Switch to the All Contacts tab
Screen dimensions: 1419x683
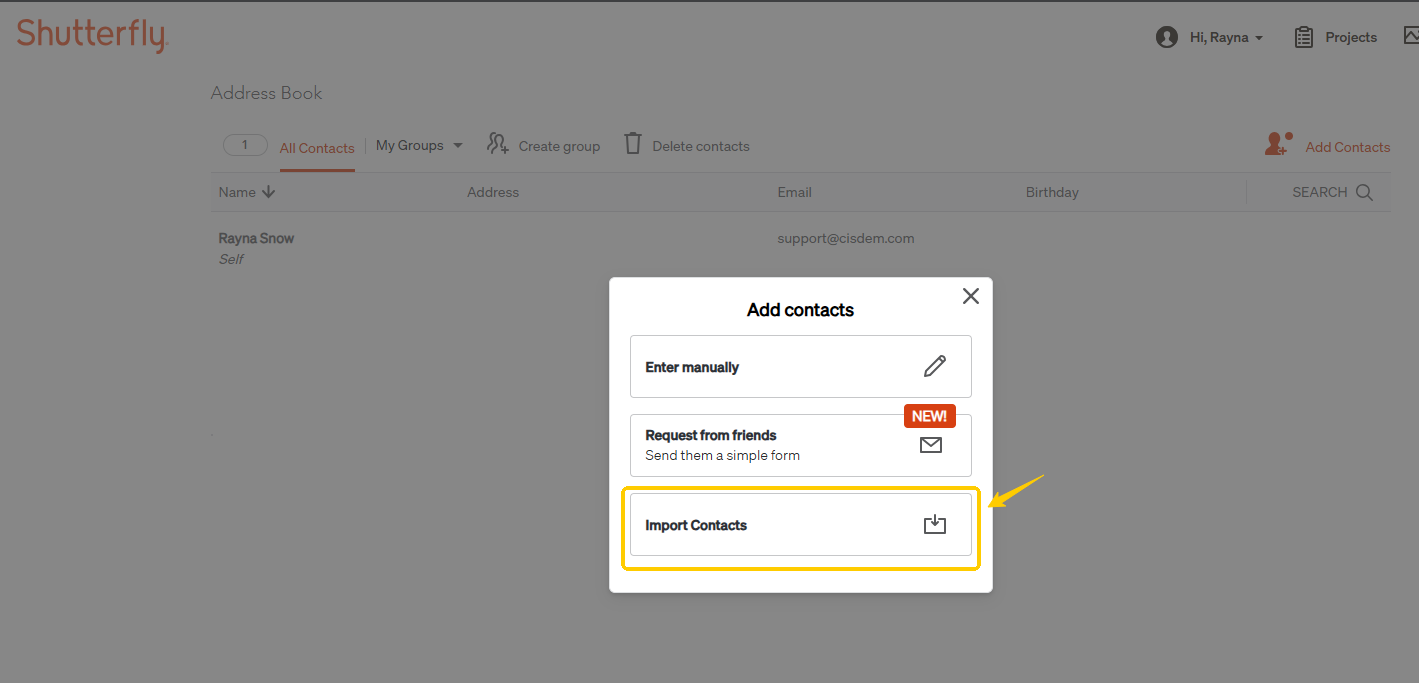point(317,148)
